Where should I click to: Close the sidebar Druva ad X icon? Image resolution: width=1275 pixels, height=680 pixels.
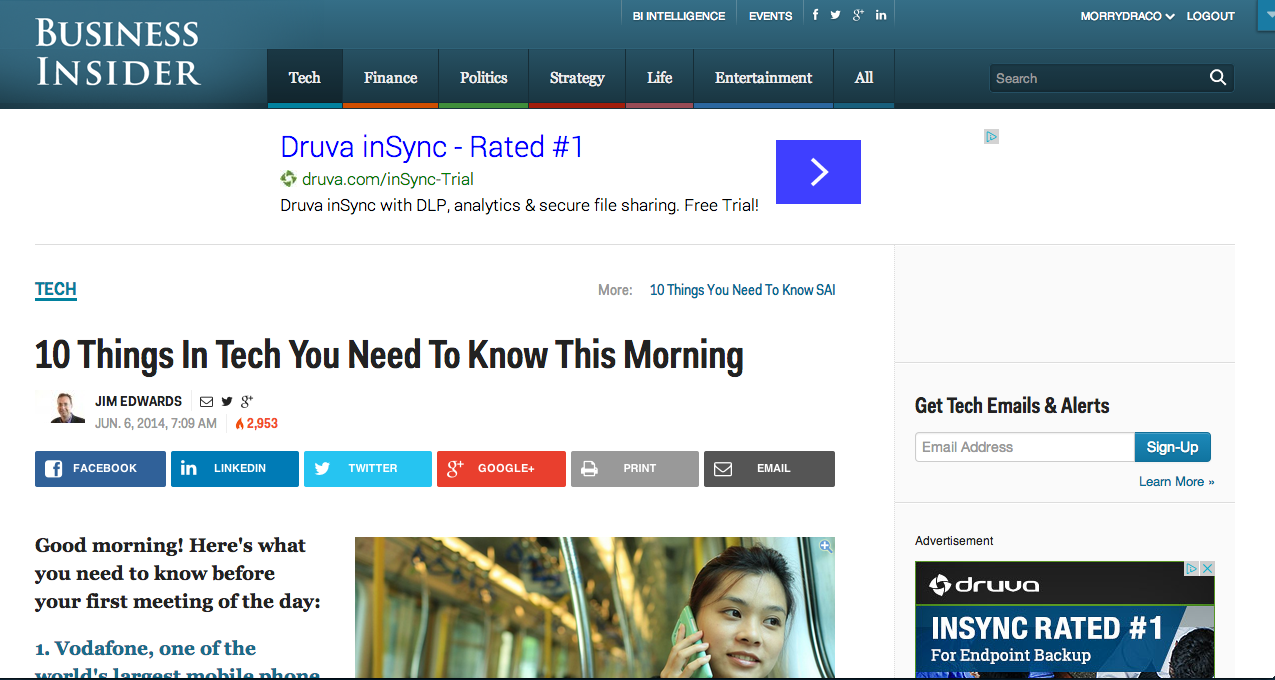pyautogui.click(x=1207, y=568)
